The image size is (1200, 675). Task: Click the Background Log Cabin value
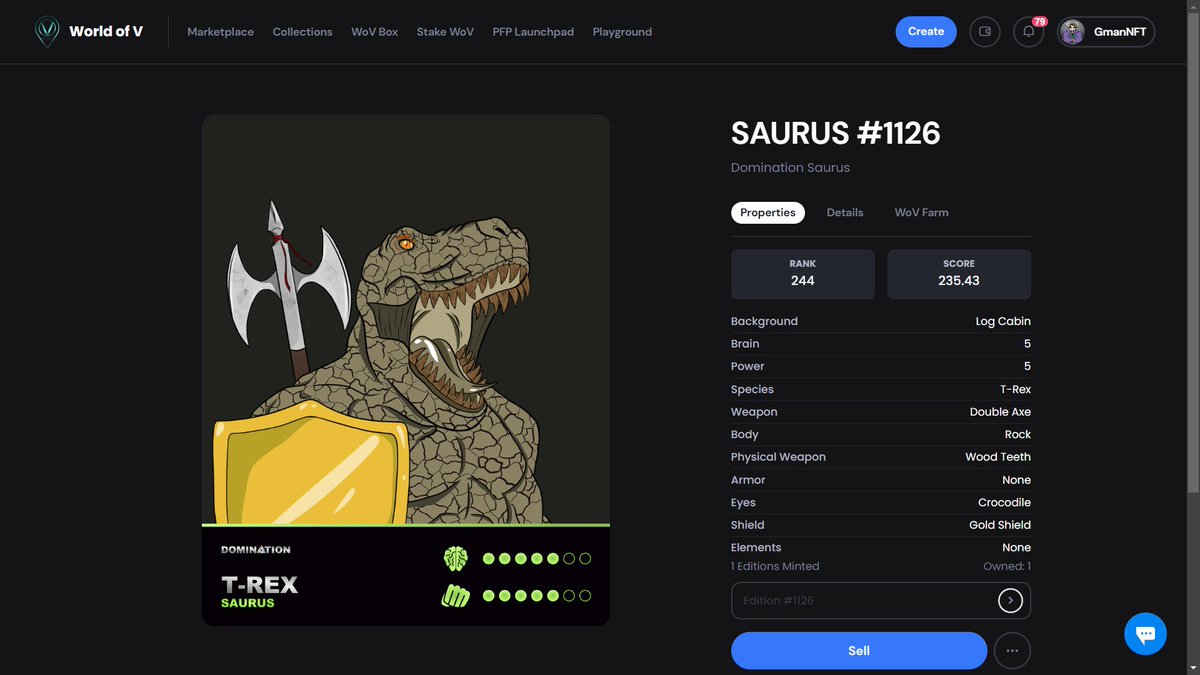click(x=1003, y=321)
